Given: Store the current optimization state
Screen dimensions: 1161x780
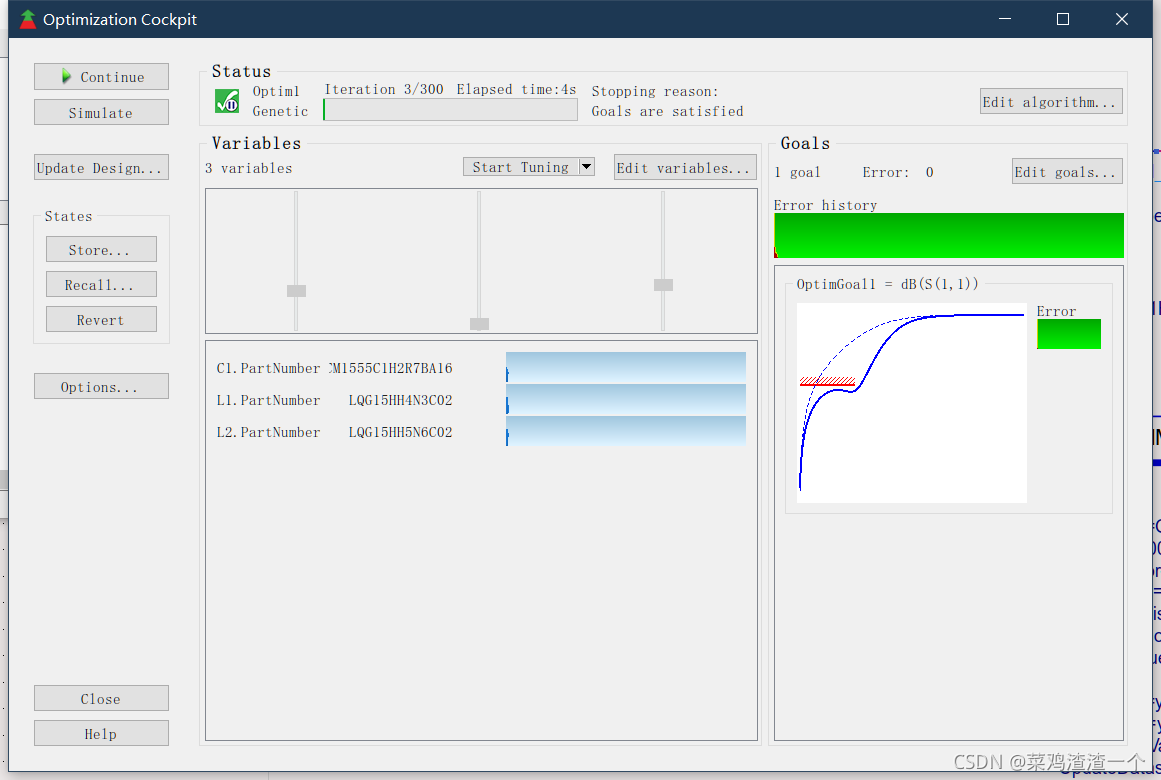Looking at the screenshot, I should [101, 250].
